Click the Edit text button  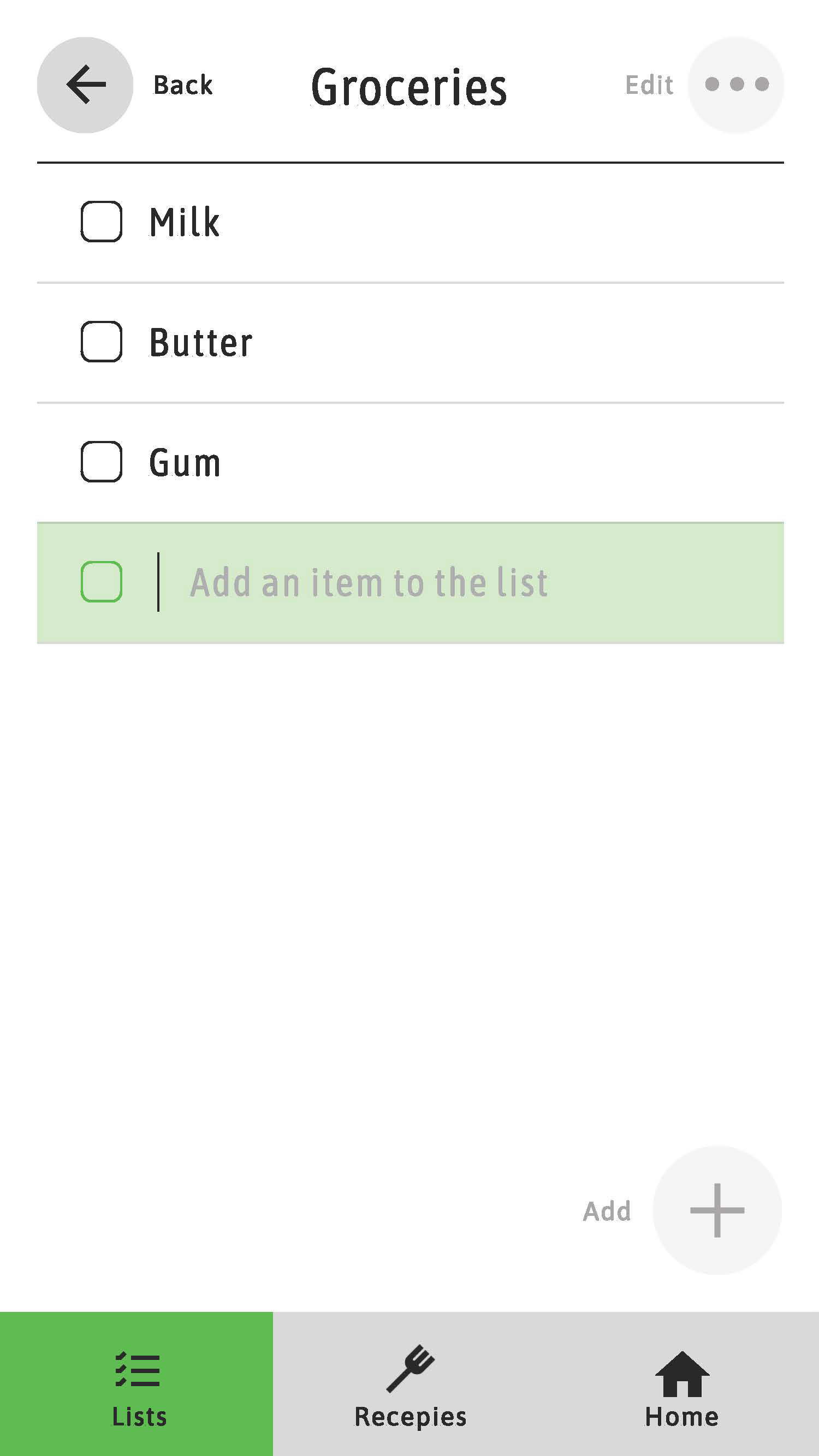pos(649,85)
